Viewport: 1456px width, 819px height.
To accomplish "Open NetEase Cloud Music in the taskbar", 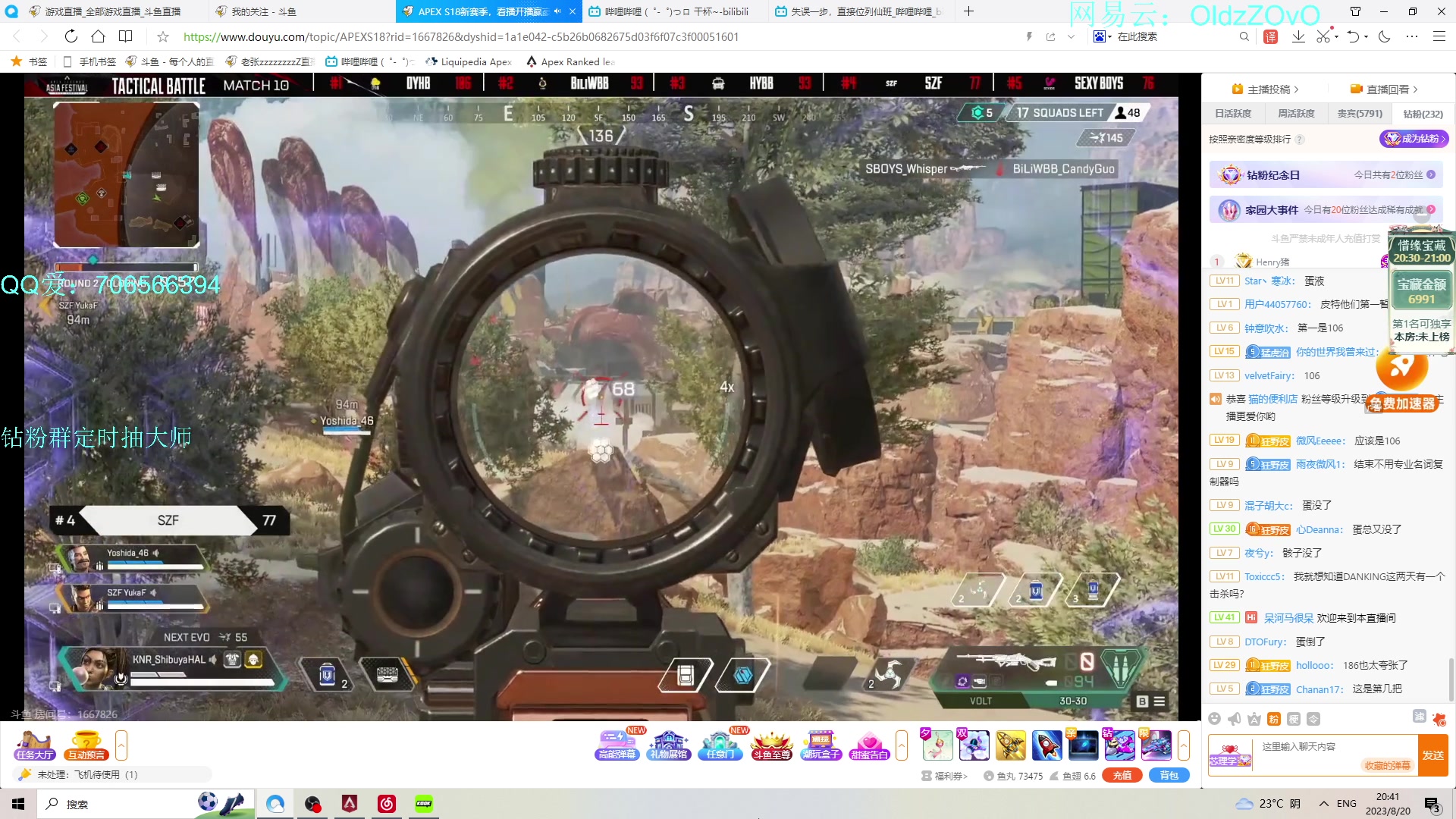I will coord(387,804).
